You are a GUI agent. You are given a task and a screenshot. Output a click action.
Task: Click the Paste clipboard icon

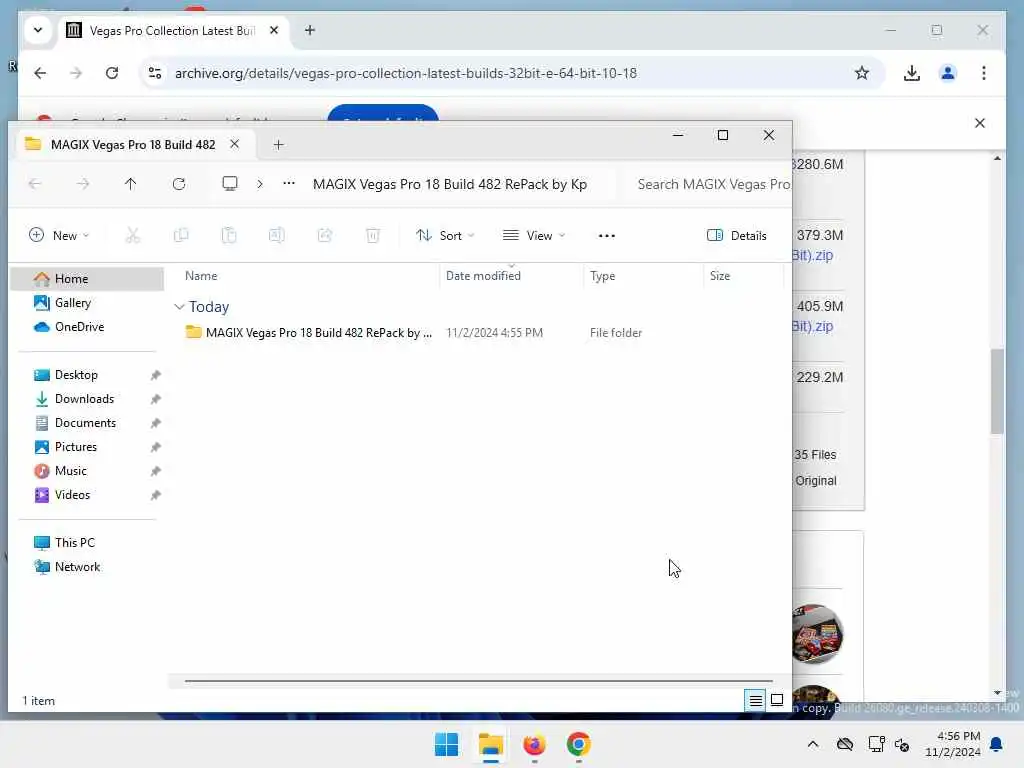[229, 235]
